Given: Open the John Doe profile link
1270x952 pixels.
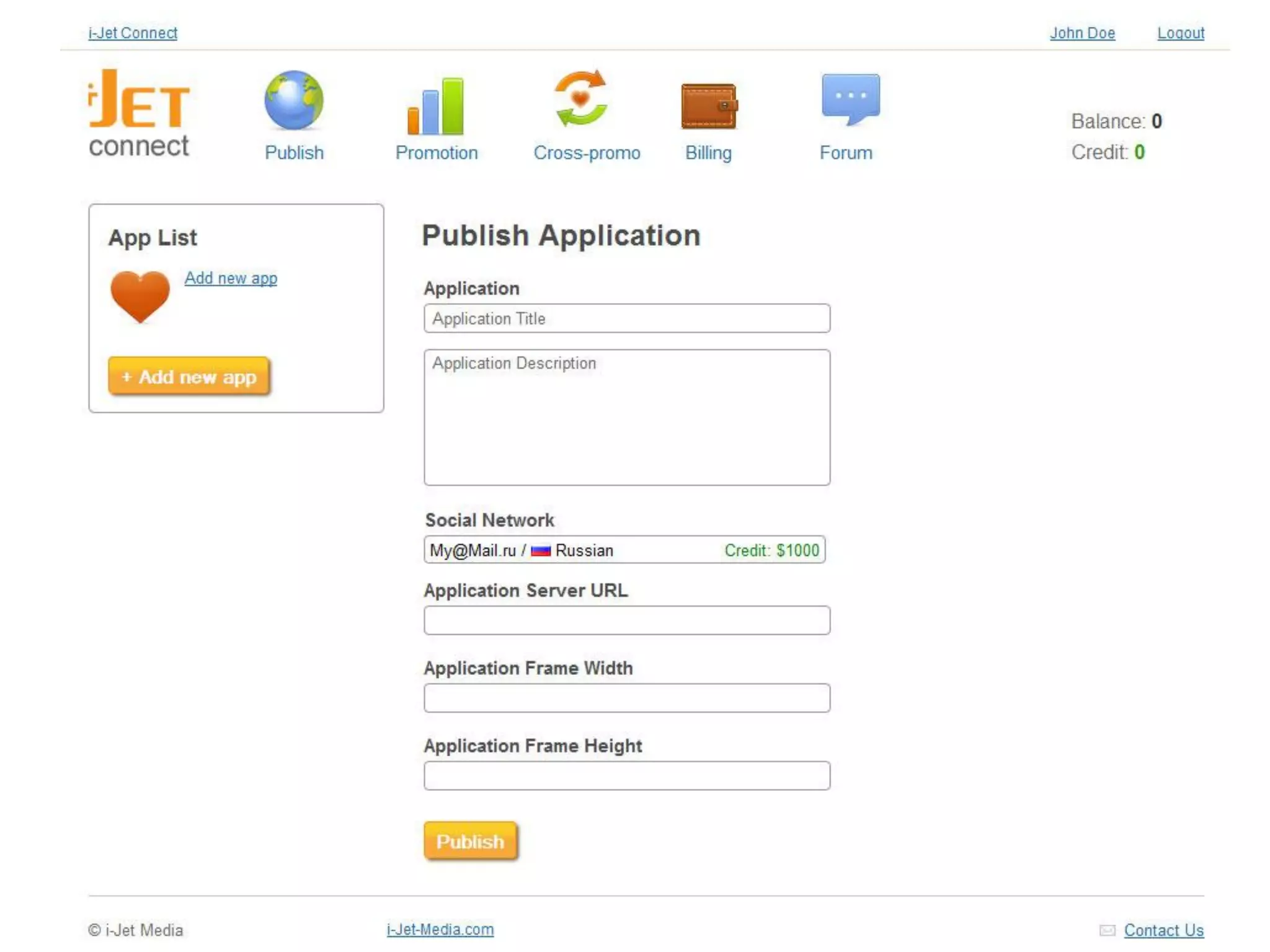Looking at the screenshot, I should click(x=1082, y=33).
